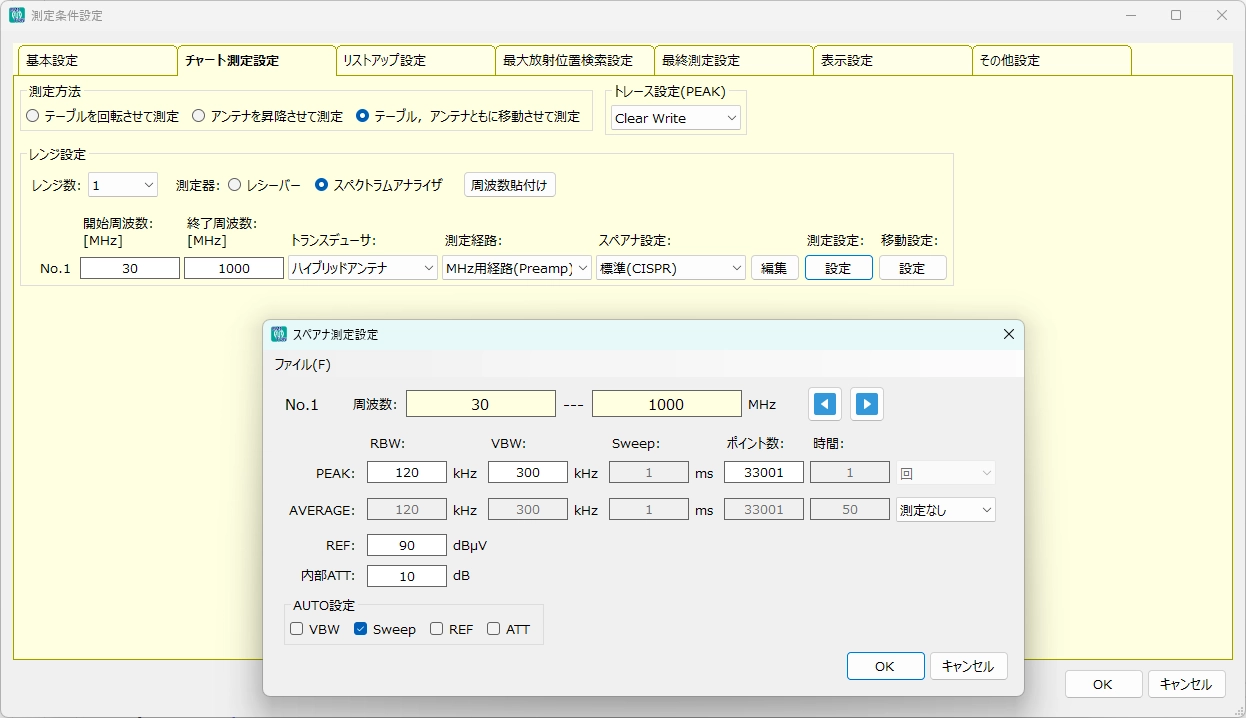Enable the VBW auto setting checkbox
1246x718 pixels.
point(297,629)
